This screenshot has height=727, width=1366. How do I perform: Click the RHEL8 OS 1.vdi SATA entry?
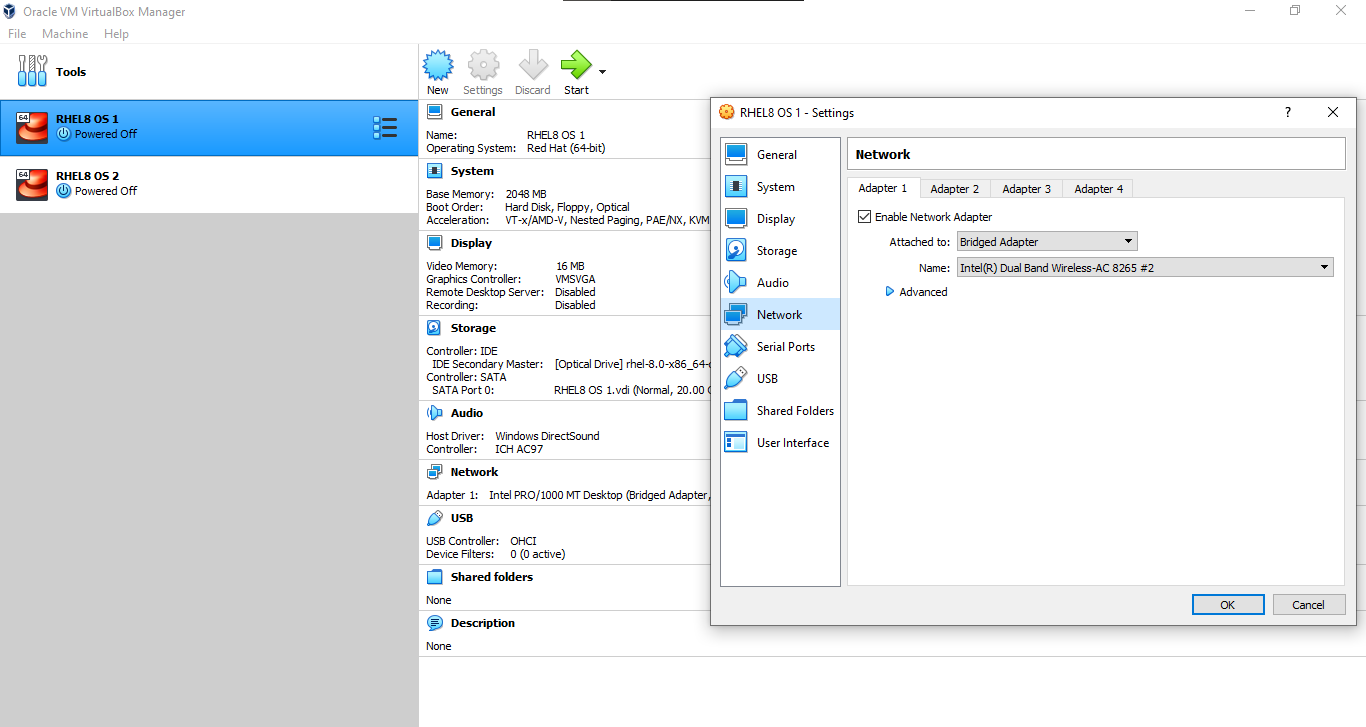pyautogui.click(x=632, y=390)
